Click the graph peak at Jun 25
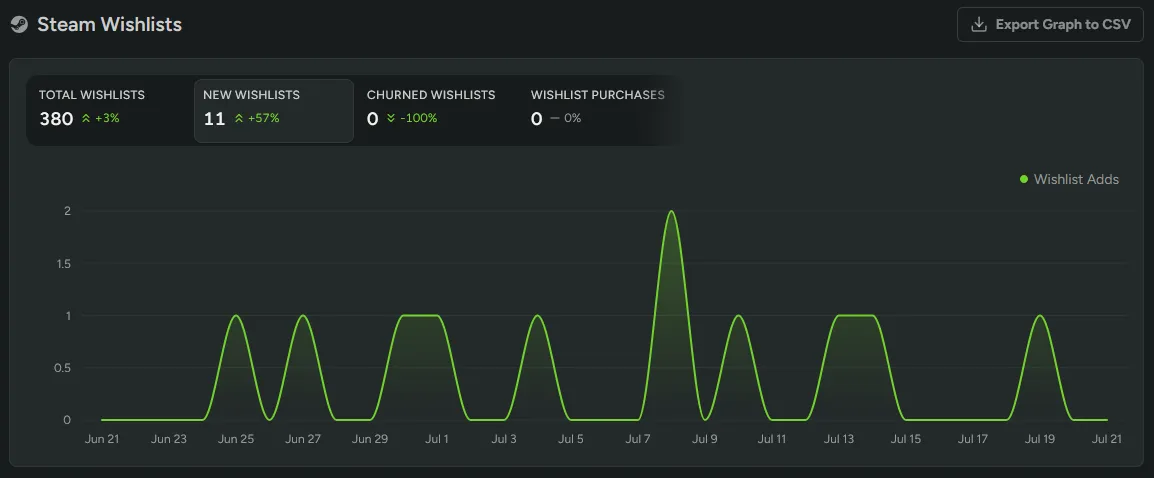Screen dimensions: 1154x478 [236, 316]
